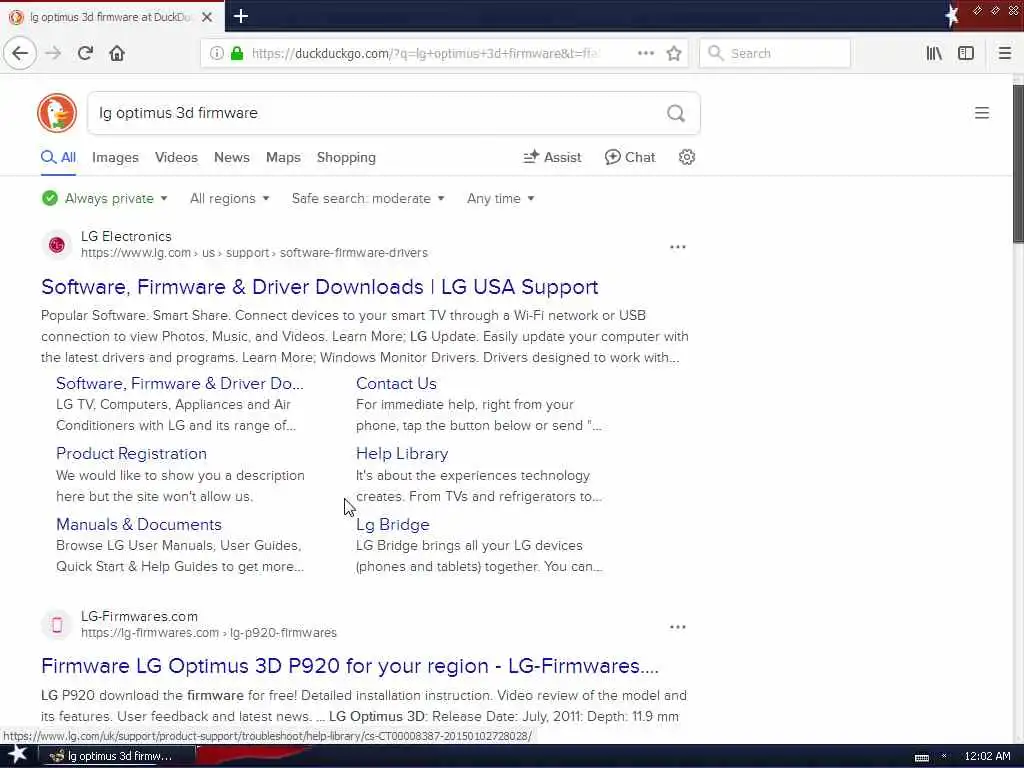Viewport: 1024px width, 768px height.
Task: Open the Manuals & Documents sublink
Action: (138, 524)
